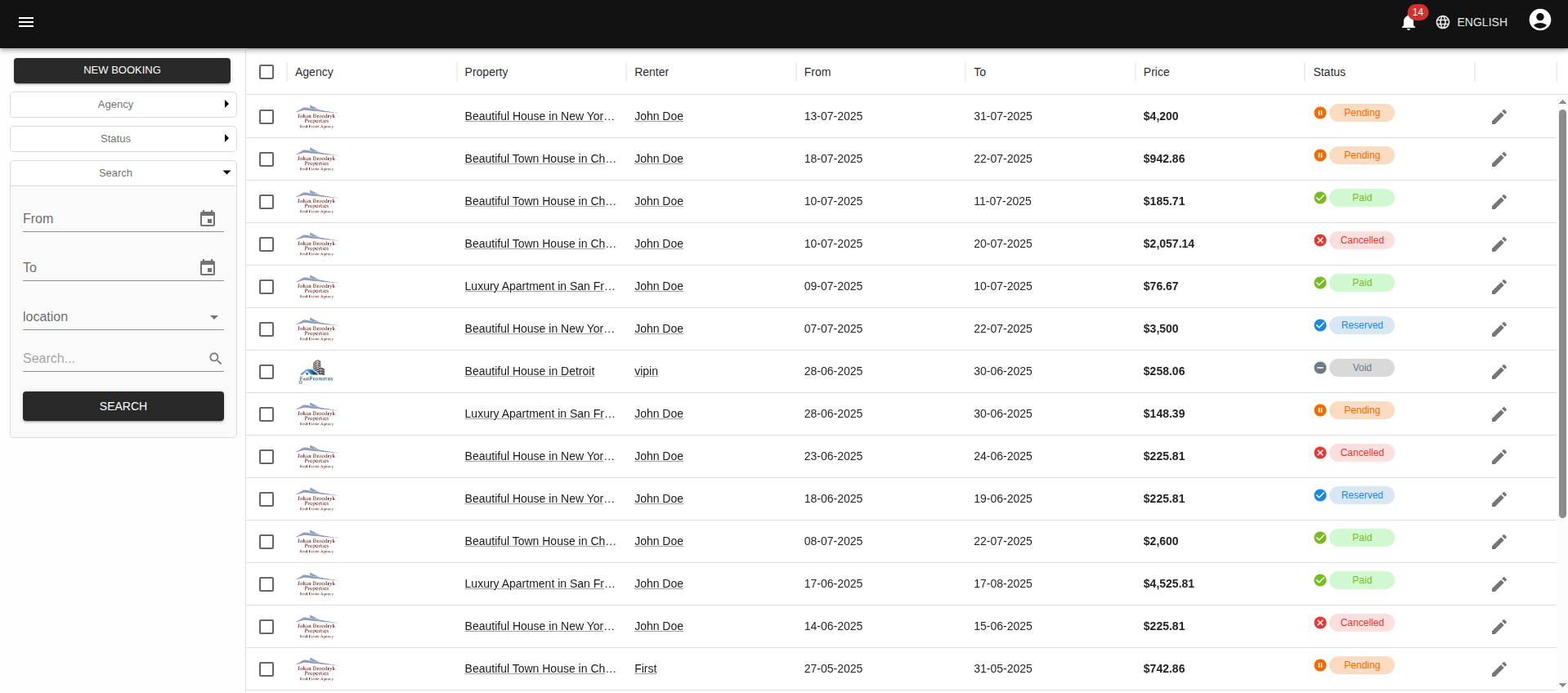The image size is (1568, 693).
Task: Click agency logo in the $4,200 row
Action: [316, 117]
